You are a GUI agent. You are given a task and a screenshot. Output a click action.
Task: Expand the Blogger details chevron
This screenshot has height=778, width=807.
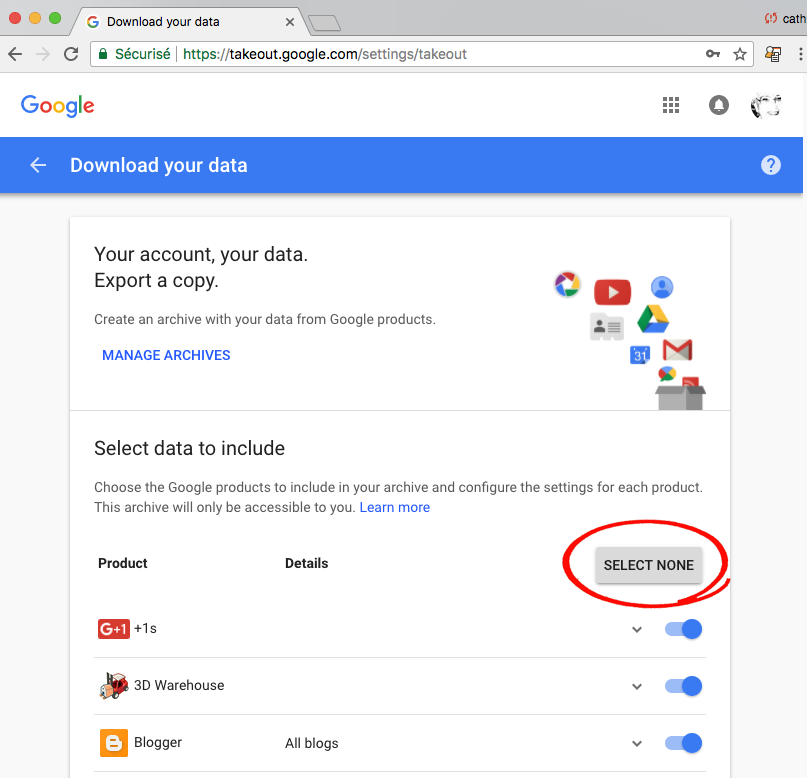click(637, 744)
